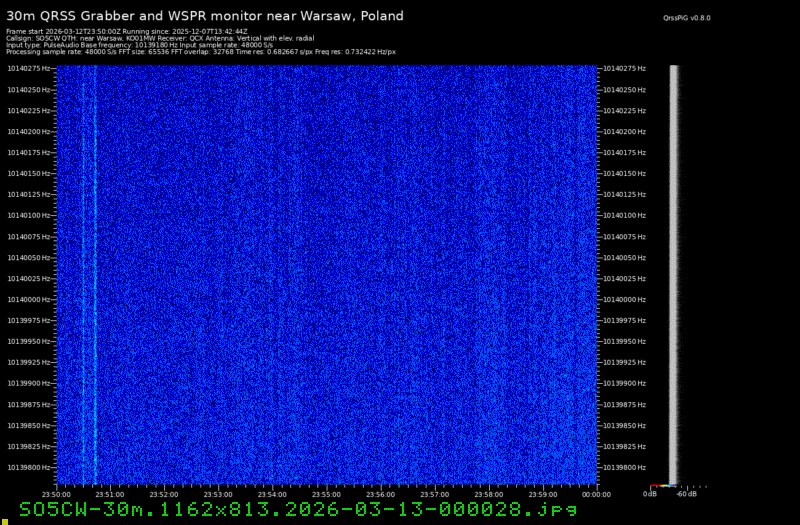Click the 10140000 Hz label on left axis
800x525 pixels.
(28, 299)
